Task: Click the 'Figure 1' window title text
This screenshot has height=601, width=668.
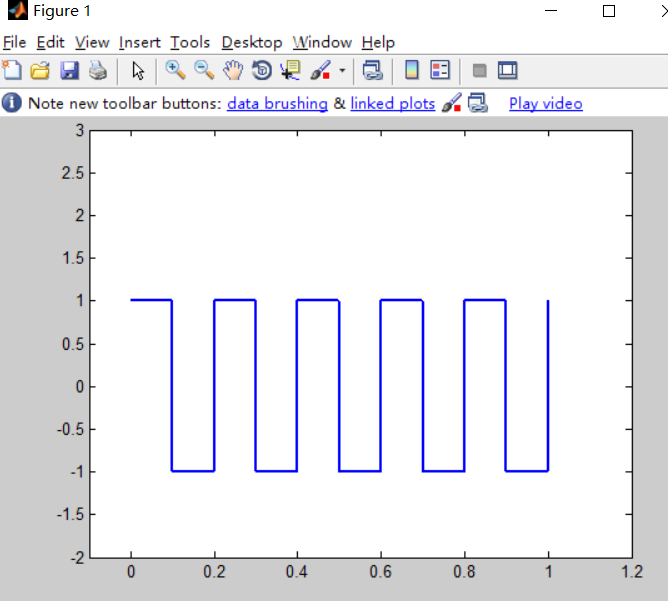Action: point(62,11)
